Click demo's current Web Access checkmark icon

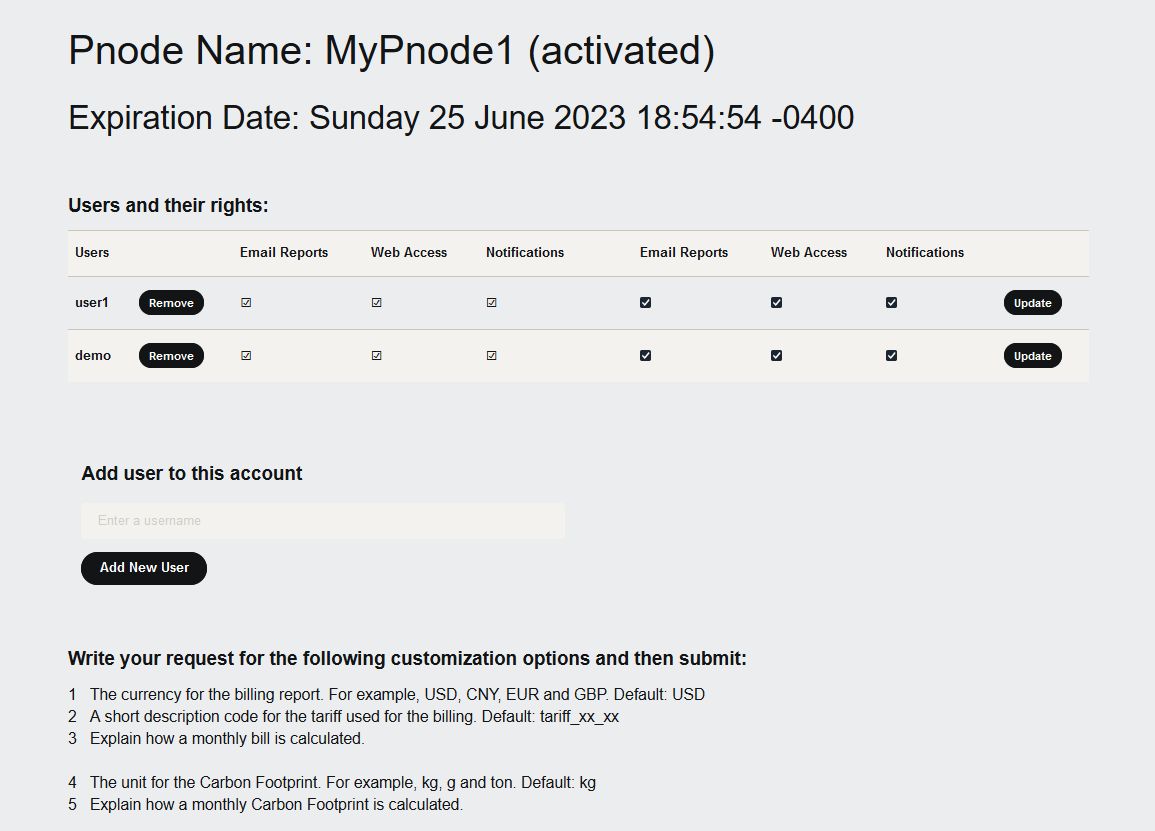coord(377,356)
